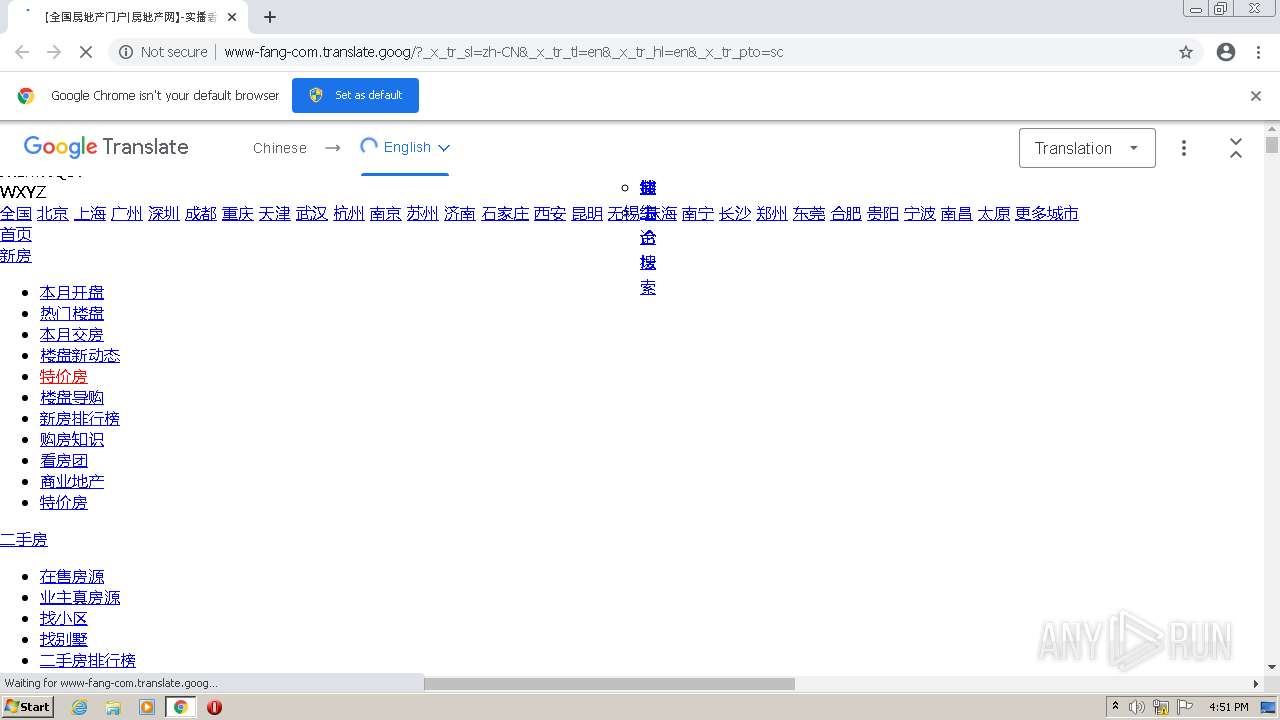Screen dimensions: 1280x720
Task: Dismiss the default browser notification bar
Action: pyautogui.click(x=1256, y=96)
